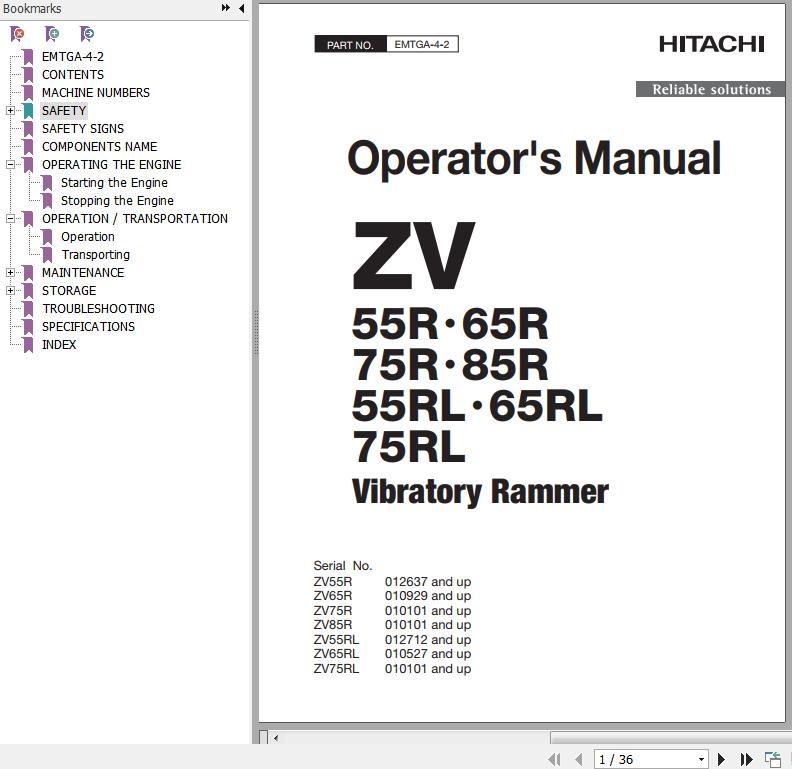Open the OPERATION / TRANSPORTATION bookmark
The width and height of the screenshot is (792, 769).
point(135,219)
